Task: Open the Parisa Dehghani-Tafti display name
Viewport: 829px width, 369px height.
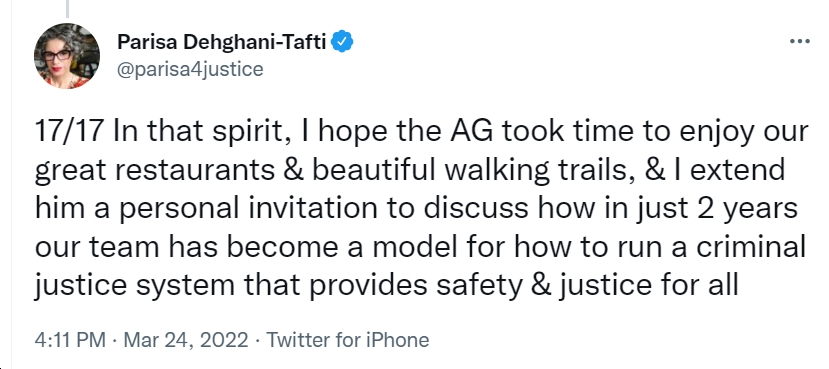Action: [222, 42]
